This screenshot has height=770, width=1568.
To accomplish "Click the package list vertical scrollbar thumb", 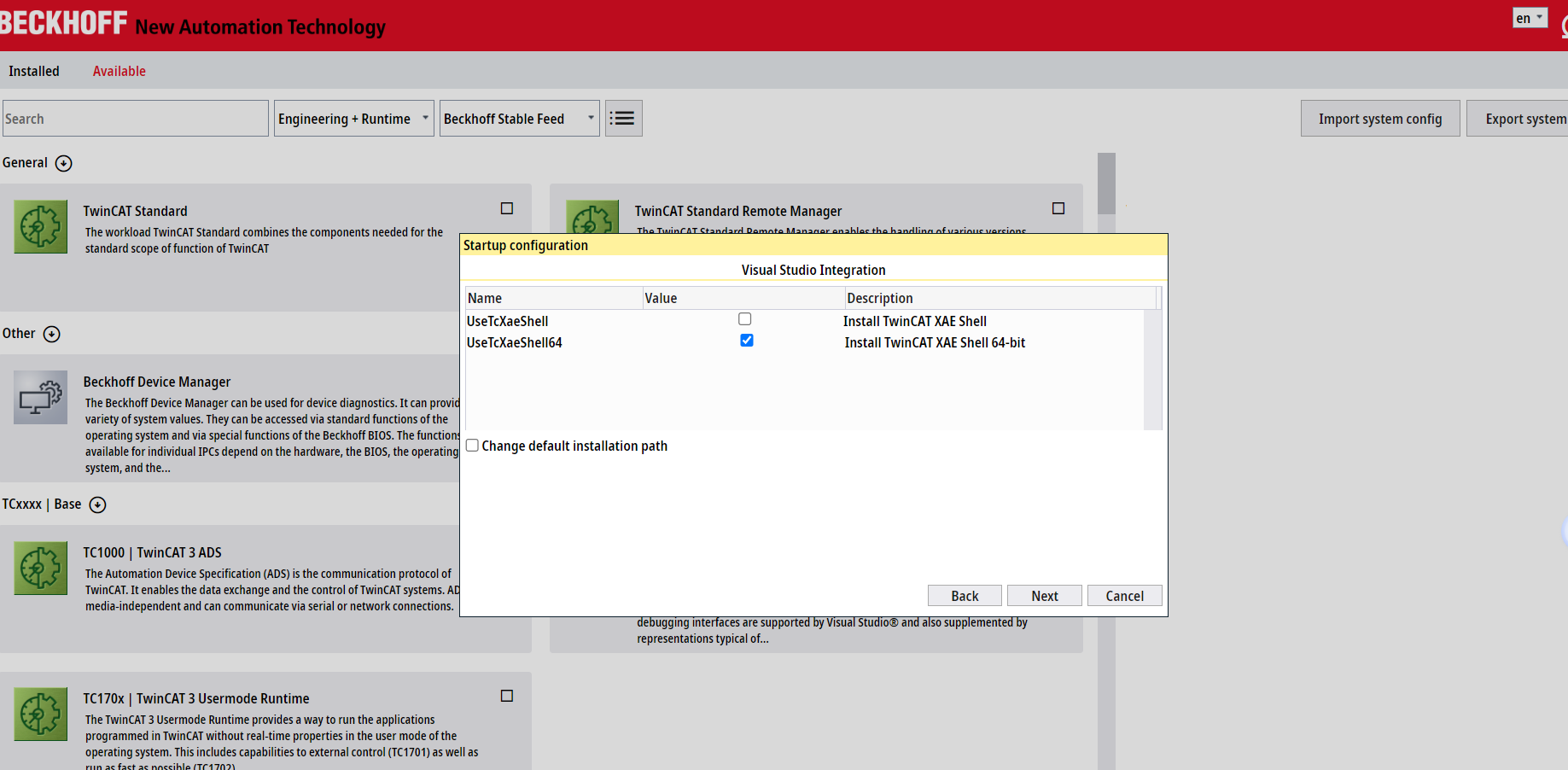I will (1107, 184).
